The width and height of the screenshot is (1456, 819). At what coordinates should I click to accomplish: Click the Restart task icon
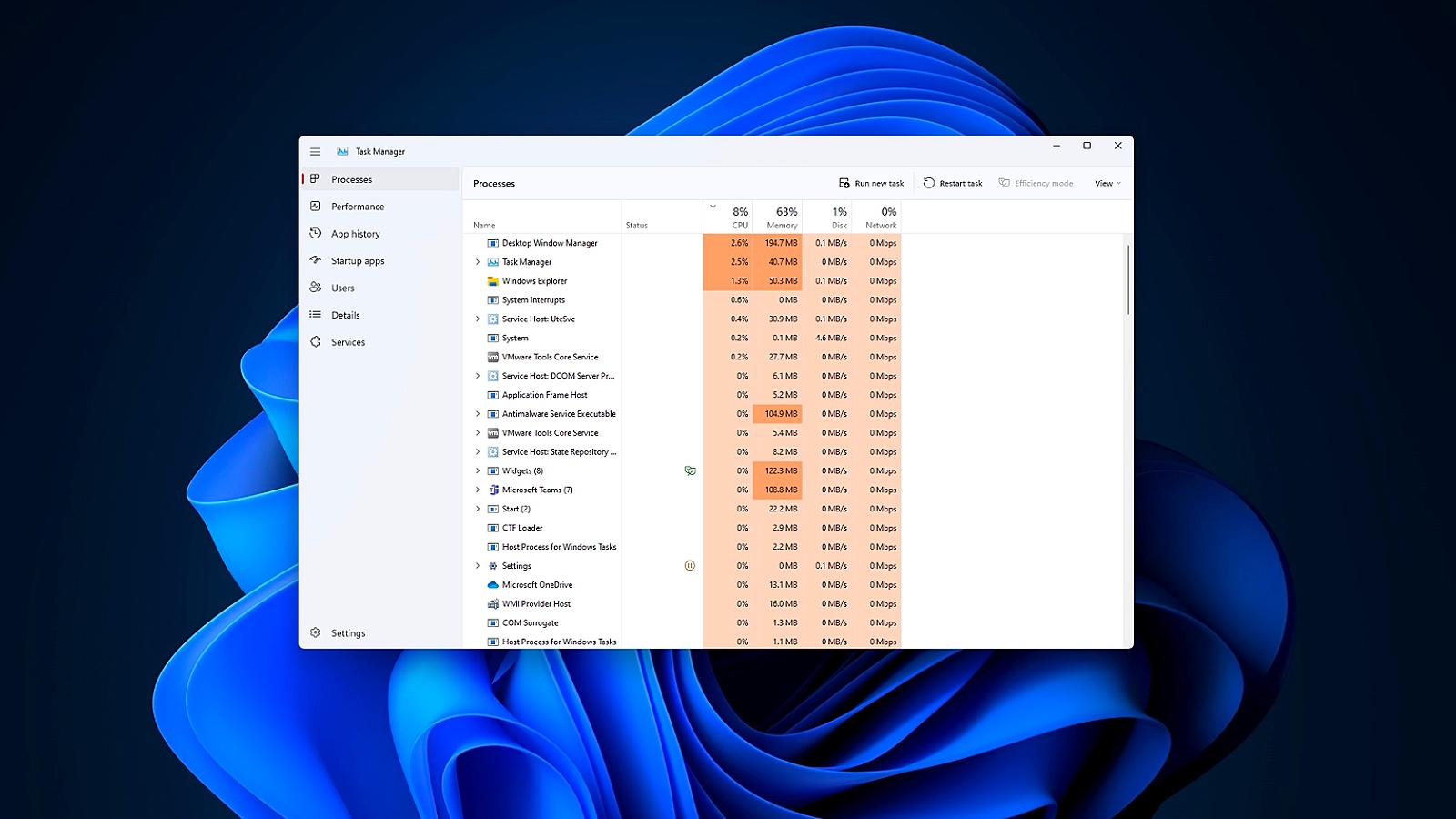click(x=929, y=183)
